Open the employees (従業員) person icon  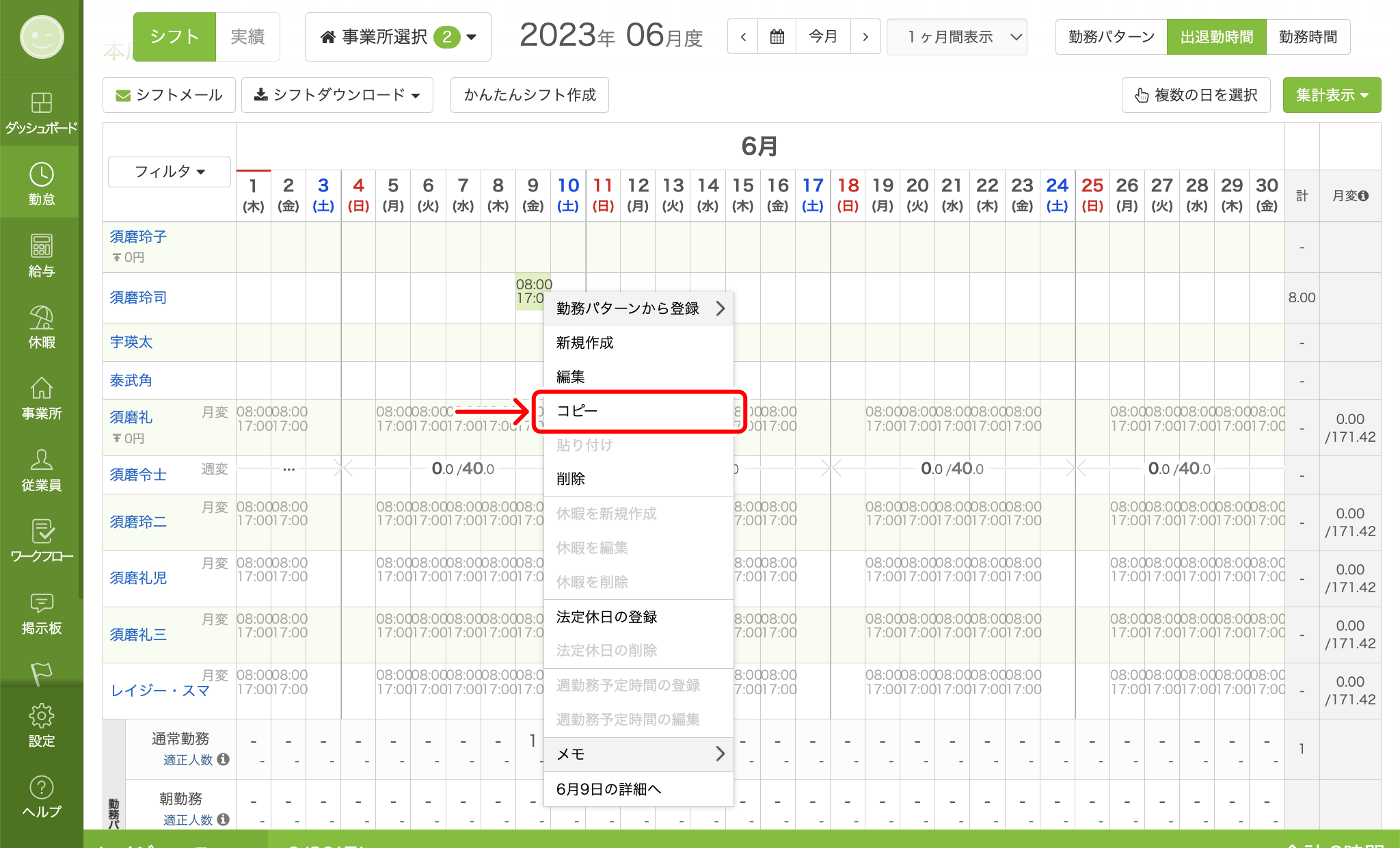(41, 460)
